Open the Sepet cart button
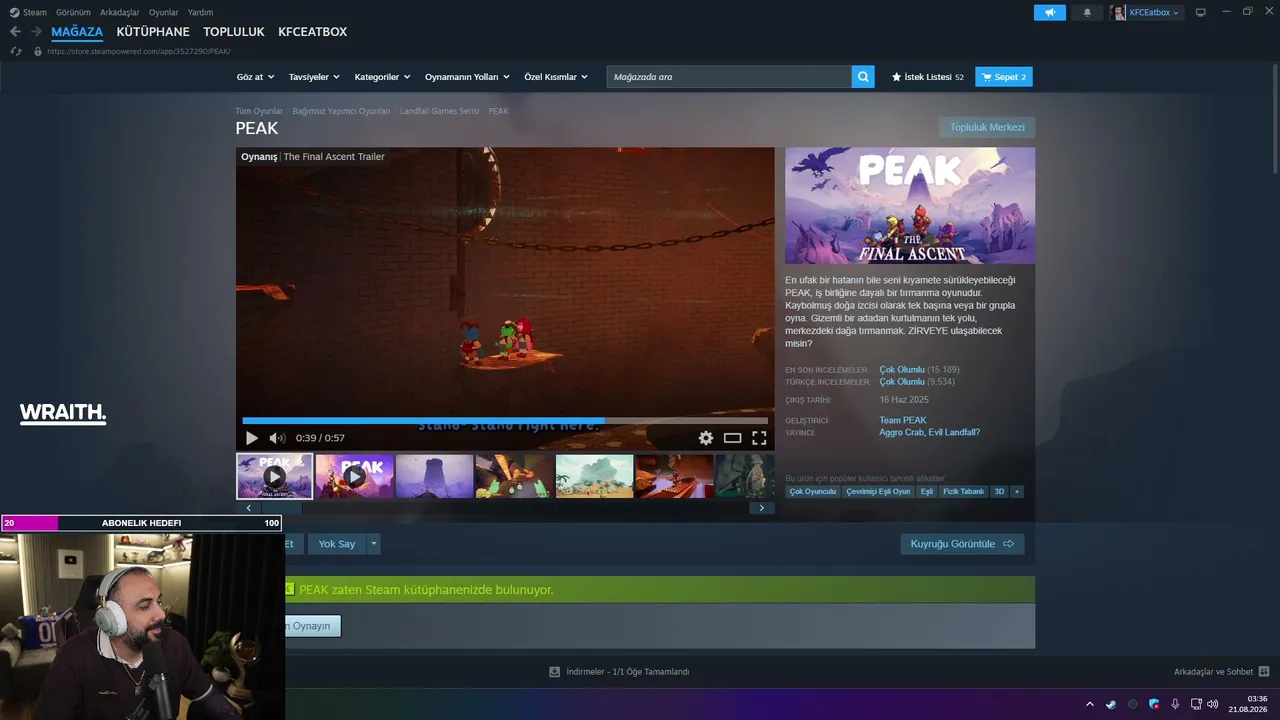The width and height of the screenshot is (1280, 720). coord(1004,77)
